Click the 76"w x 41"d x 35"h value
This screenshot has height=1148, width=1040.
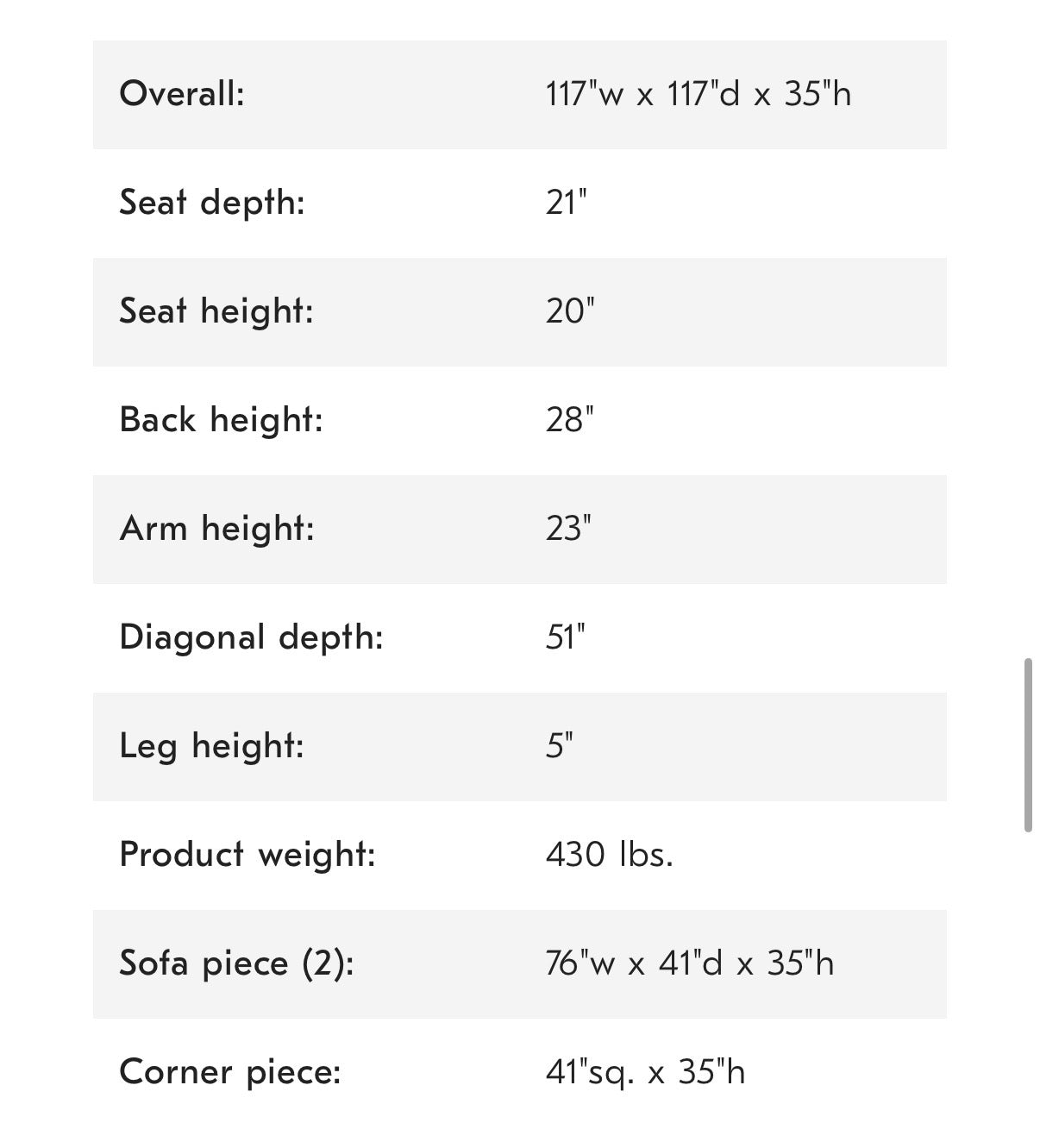coord(690,963)
